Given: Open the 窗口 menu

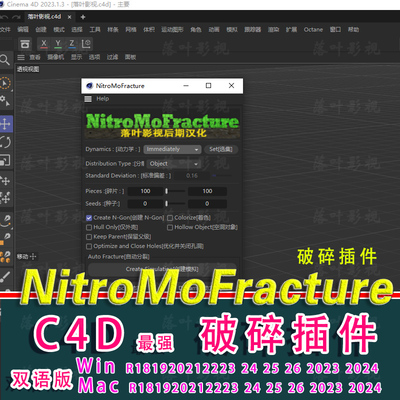Looking at the screenshot, I should pyautogui.click(x=335, y=29).
